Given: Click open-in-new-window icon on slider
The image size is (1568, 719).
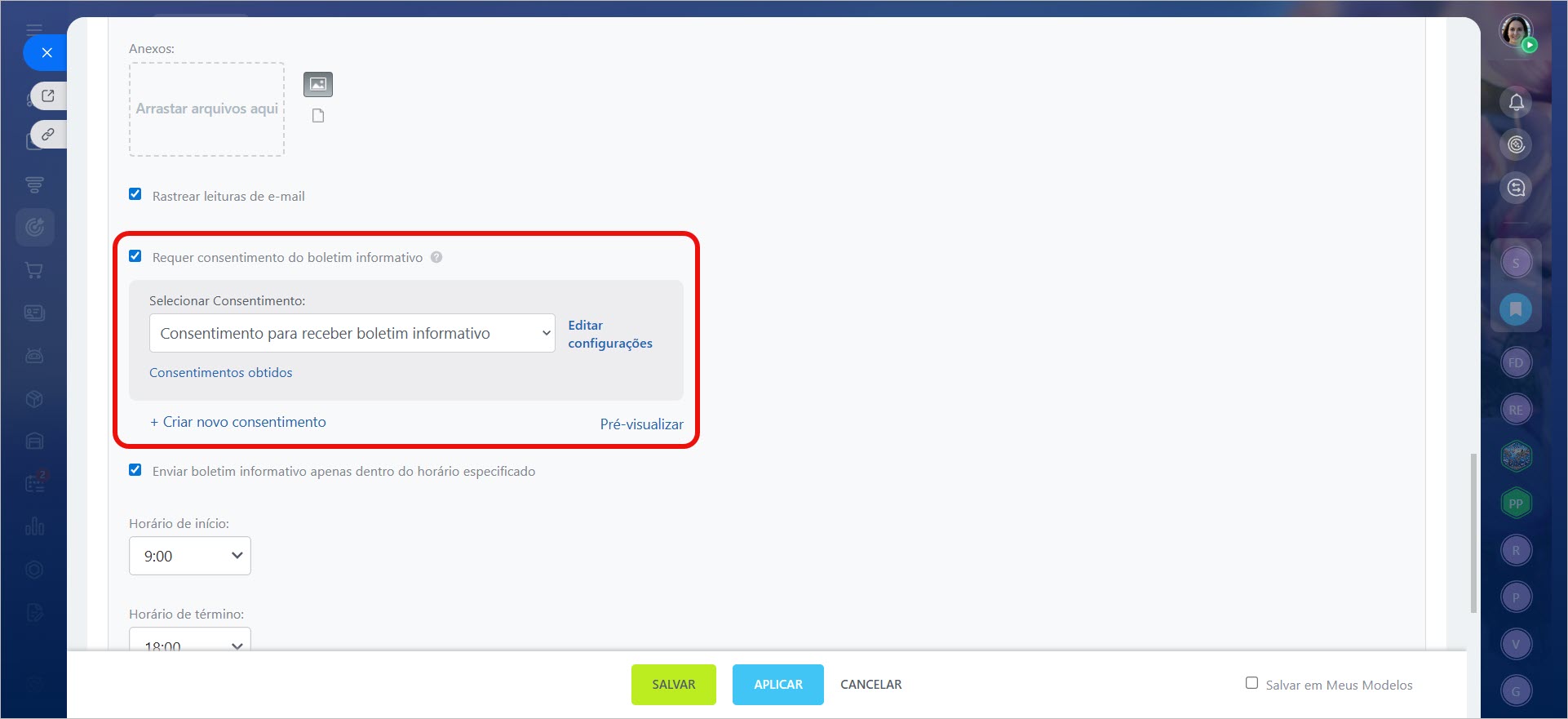Looking at the screenshot, I should click(48, 95).
